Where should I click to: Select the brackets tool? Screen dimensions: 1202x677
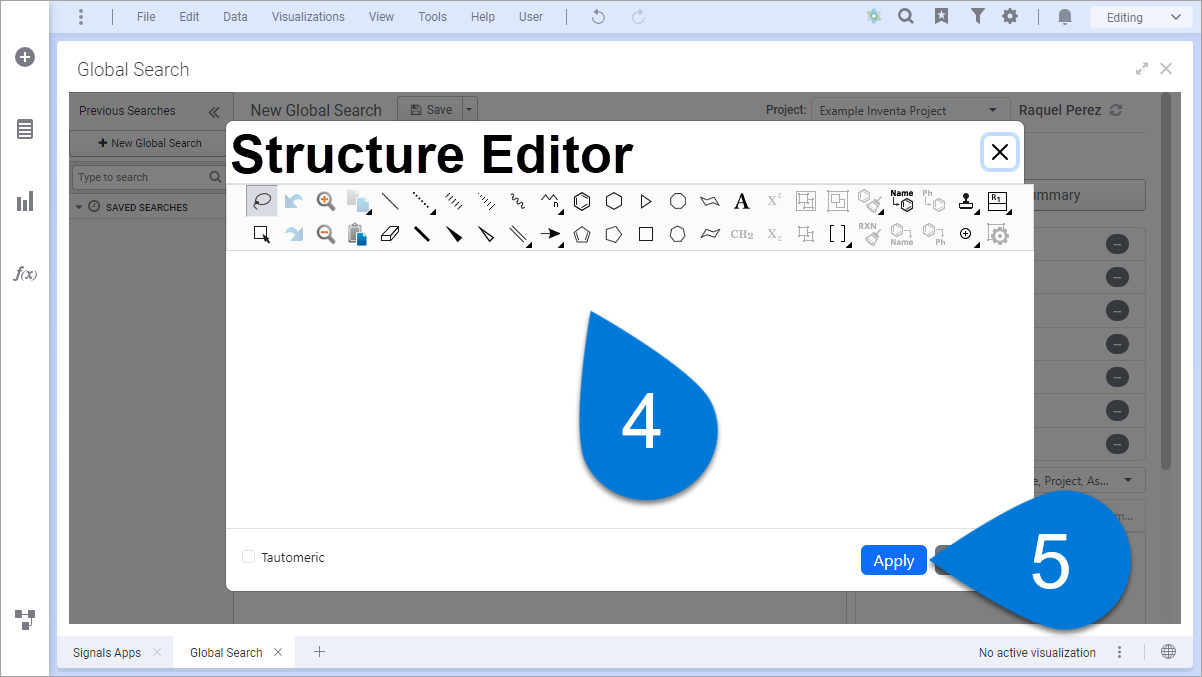[x=838, y=234]
